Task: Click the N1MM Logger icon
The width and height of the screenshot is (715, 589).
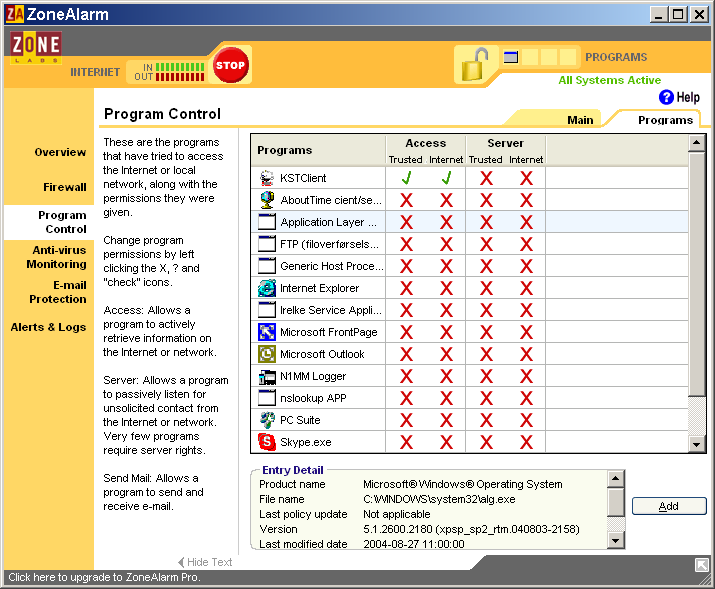Action: coord(267,376)
